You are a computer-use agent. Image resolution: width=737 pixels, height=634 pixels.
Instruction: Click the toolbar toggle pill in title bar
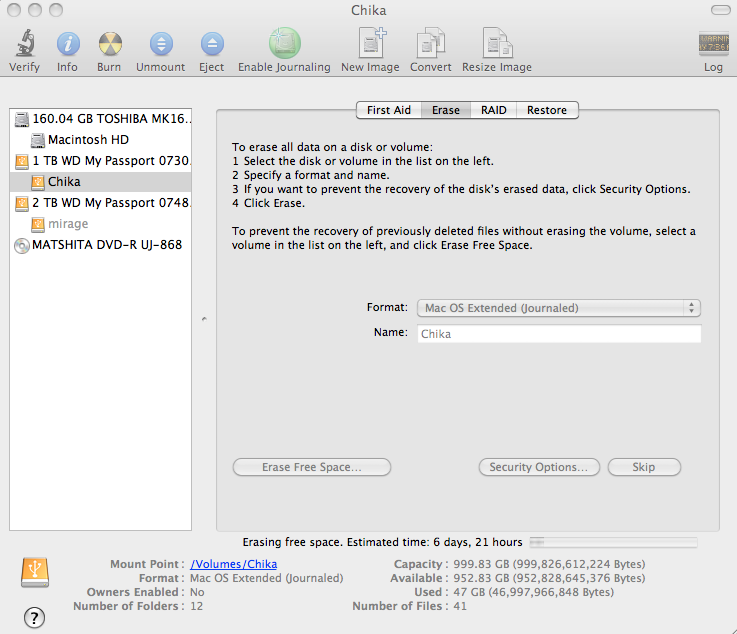(720, 10)
